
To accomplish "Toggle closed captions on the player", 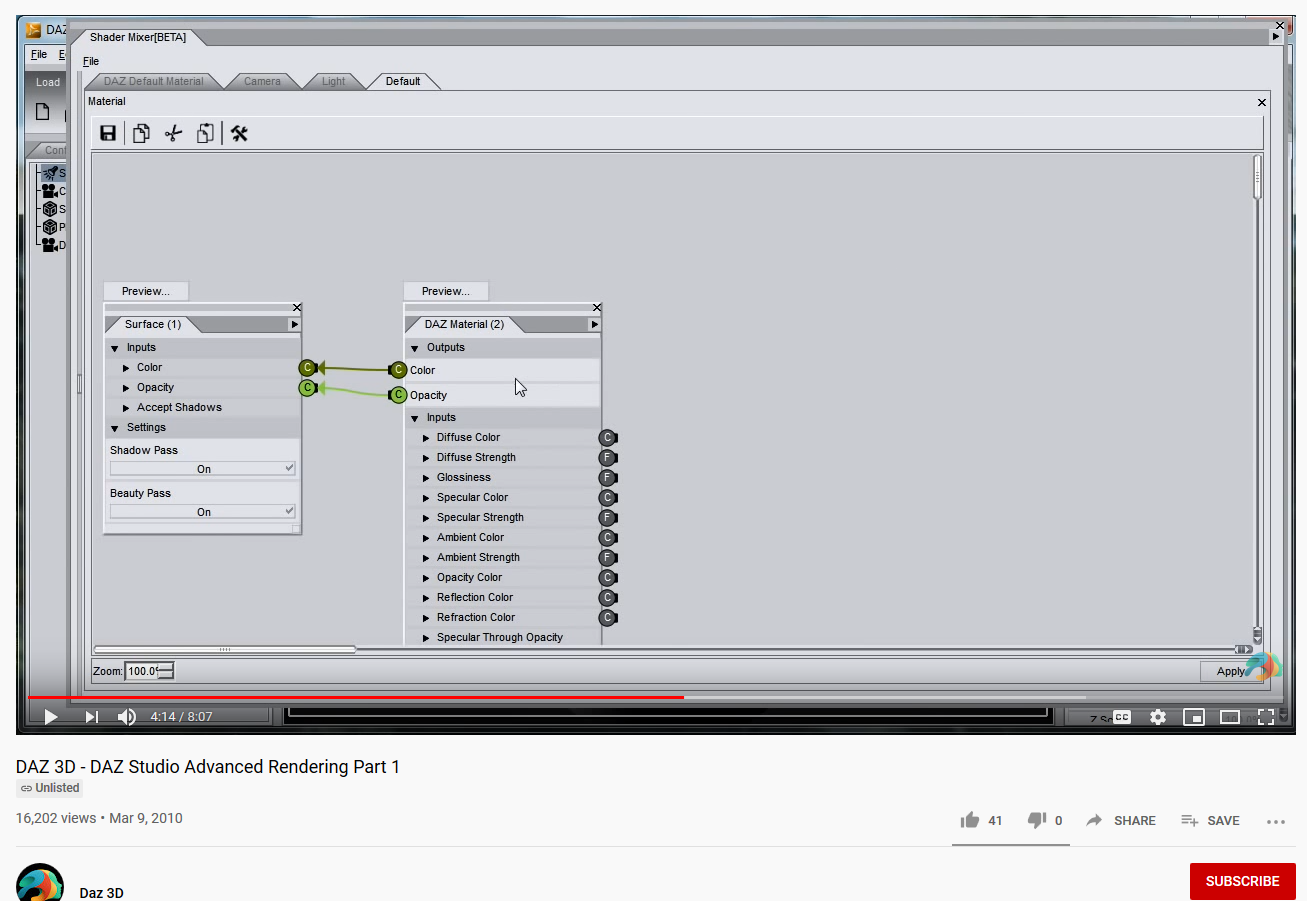I will (1122, 717).
